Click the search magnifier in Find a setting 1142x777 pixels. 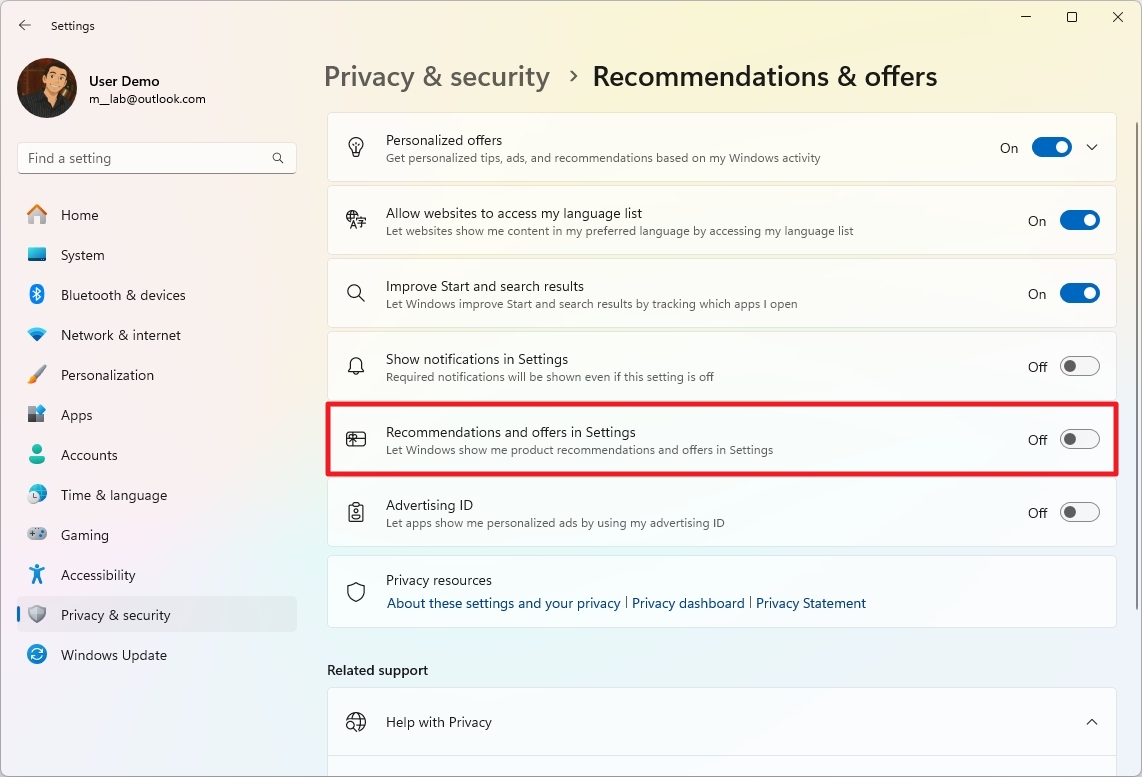[x=277, y=158]
